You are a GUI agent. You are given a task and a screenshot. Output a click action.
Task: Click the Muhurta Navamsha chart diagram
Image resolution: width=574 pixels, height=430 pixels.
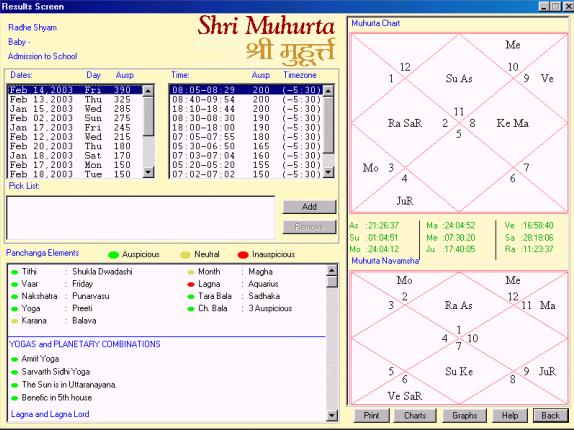tap(459, 338)
